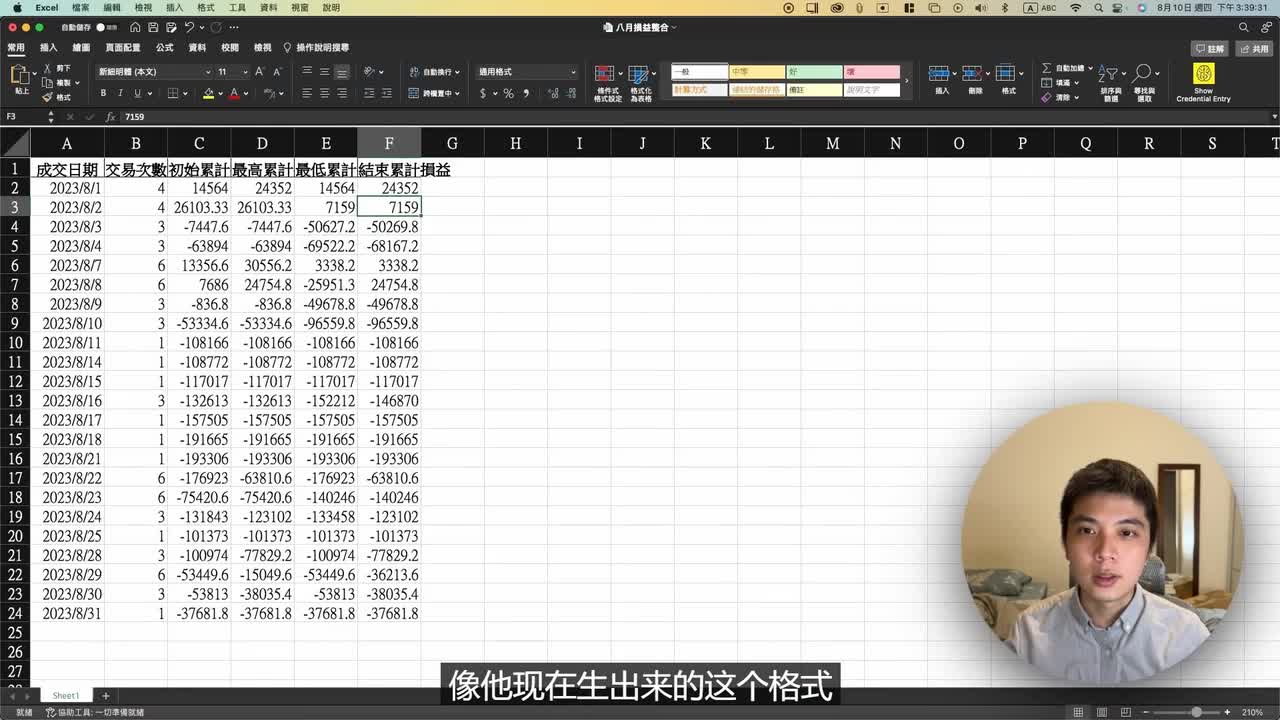
Task: Click the Show Credential Entry icon
Action: 1203,75
